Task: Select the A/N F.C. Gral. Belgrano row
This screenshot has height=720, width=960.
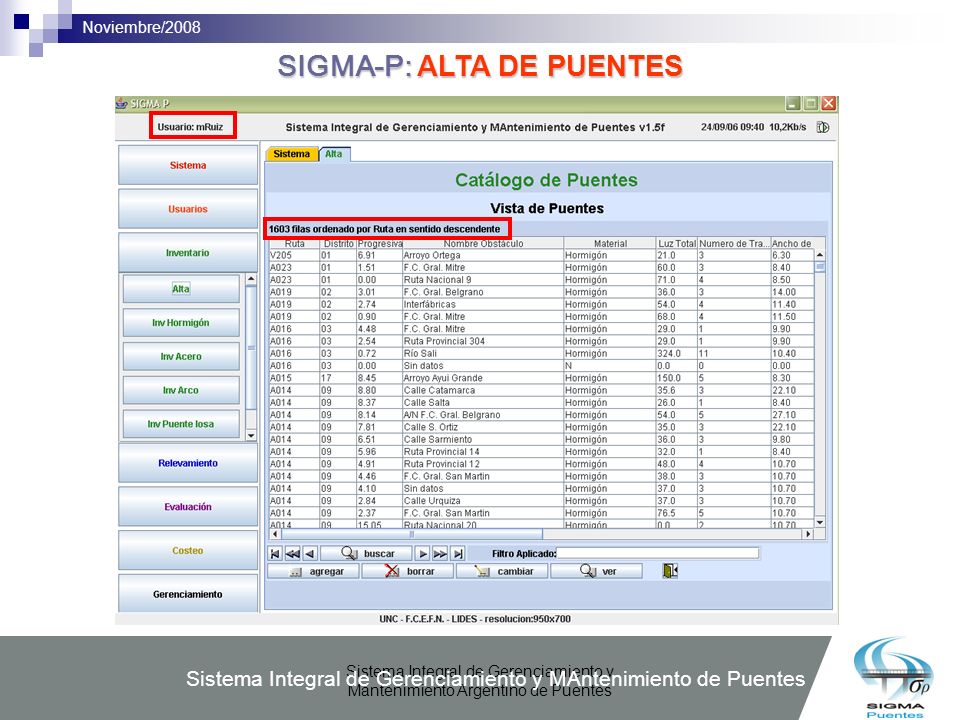Action: click(x=542, y=414)
